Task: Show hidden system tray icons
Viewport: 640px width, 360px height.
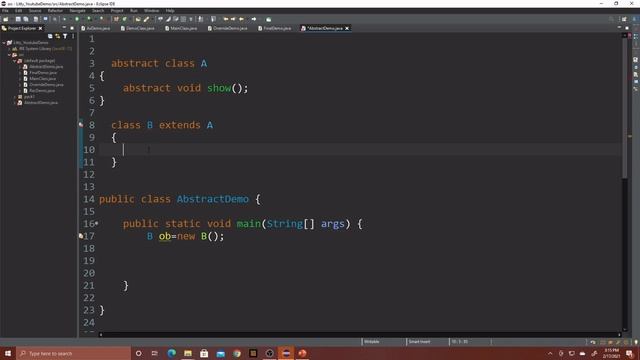Action: tap(550, 353)
